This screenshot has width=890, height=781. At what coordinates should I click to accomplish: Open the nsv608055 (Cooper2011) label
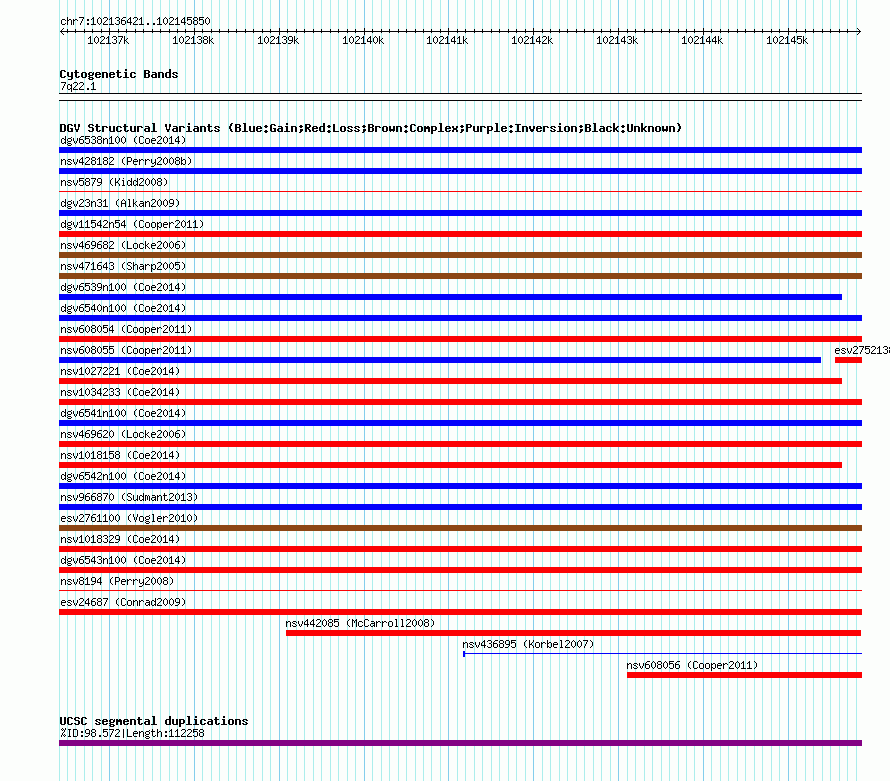(x=126, y=350)
